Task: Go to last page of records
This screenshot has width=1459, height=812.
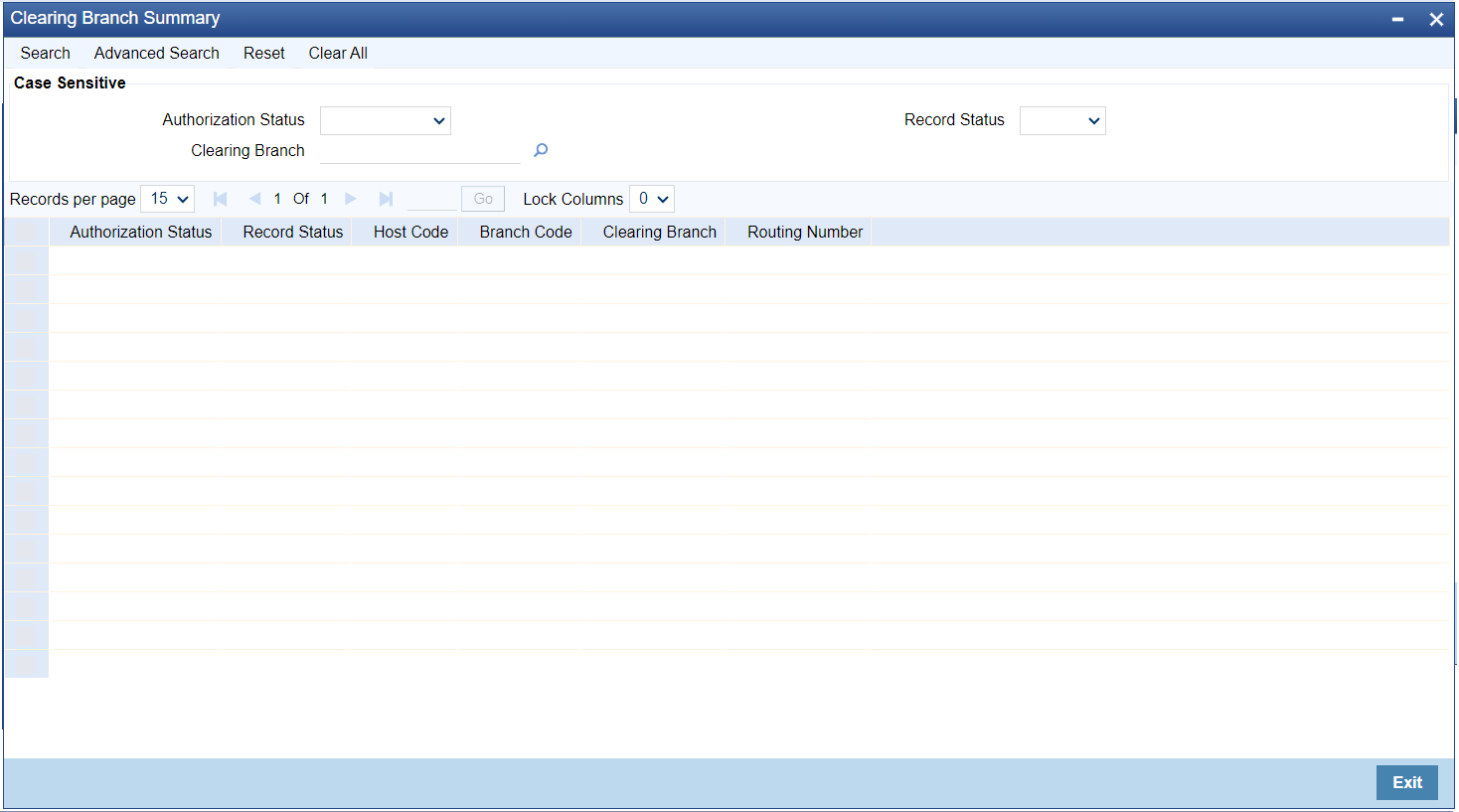Action: [386, 199]
